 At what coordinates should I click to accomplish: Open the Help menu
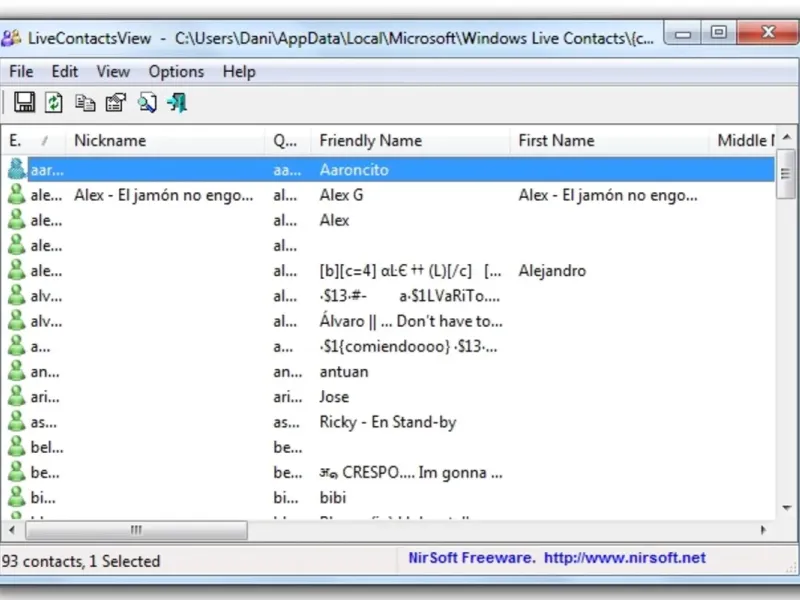pyautogui.click(x=239, y=72)
